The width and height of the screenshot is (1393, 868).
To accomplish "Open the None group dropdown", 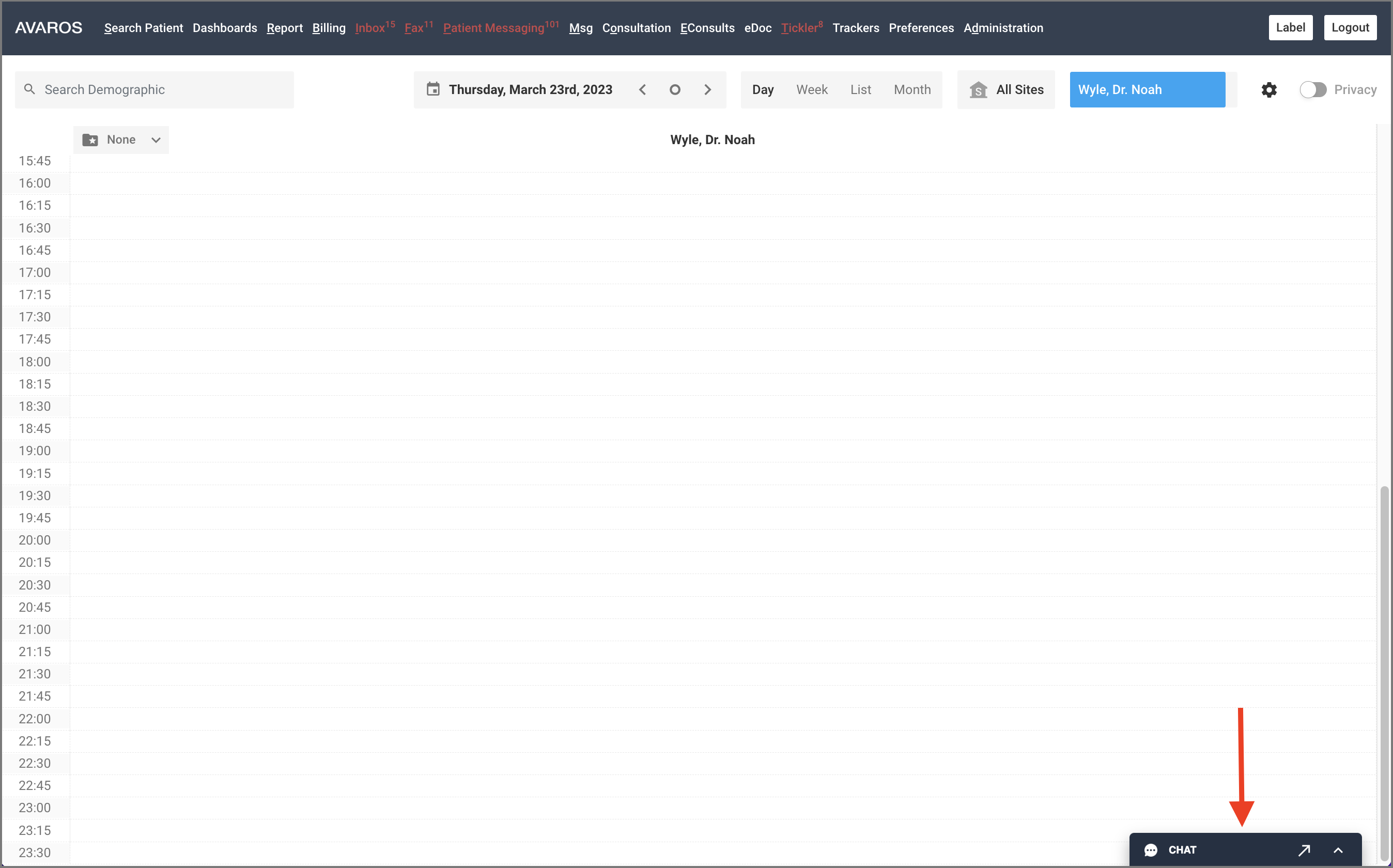I will coord(121,139).
